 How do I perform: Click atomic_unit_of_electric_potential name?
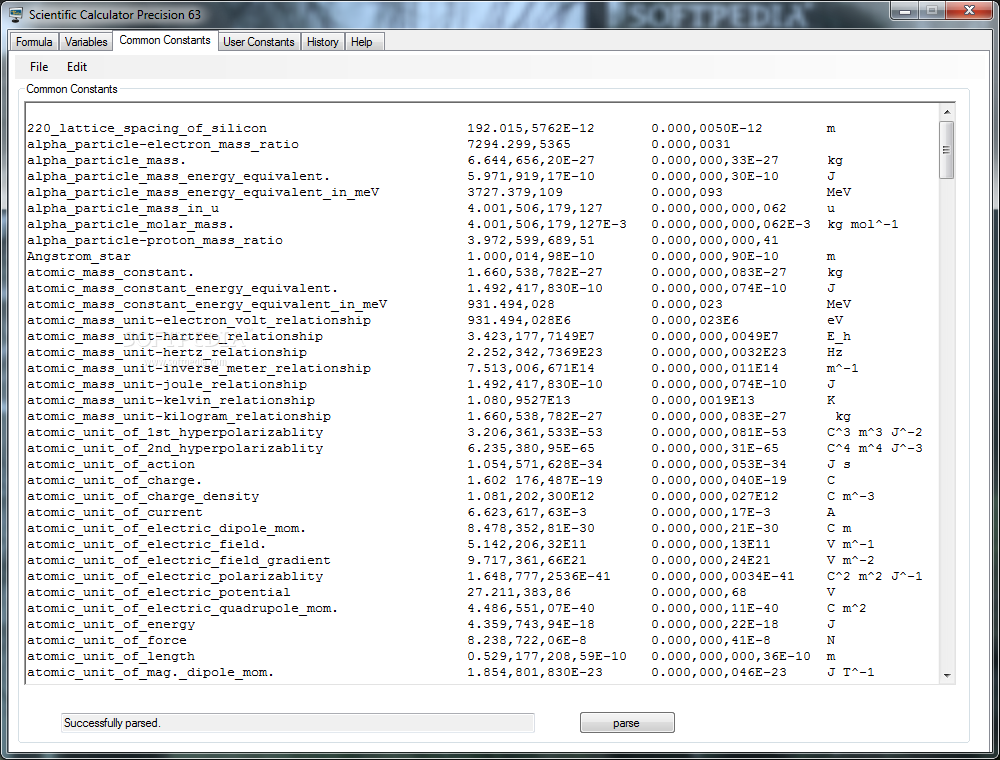(158, 592)
